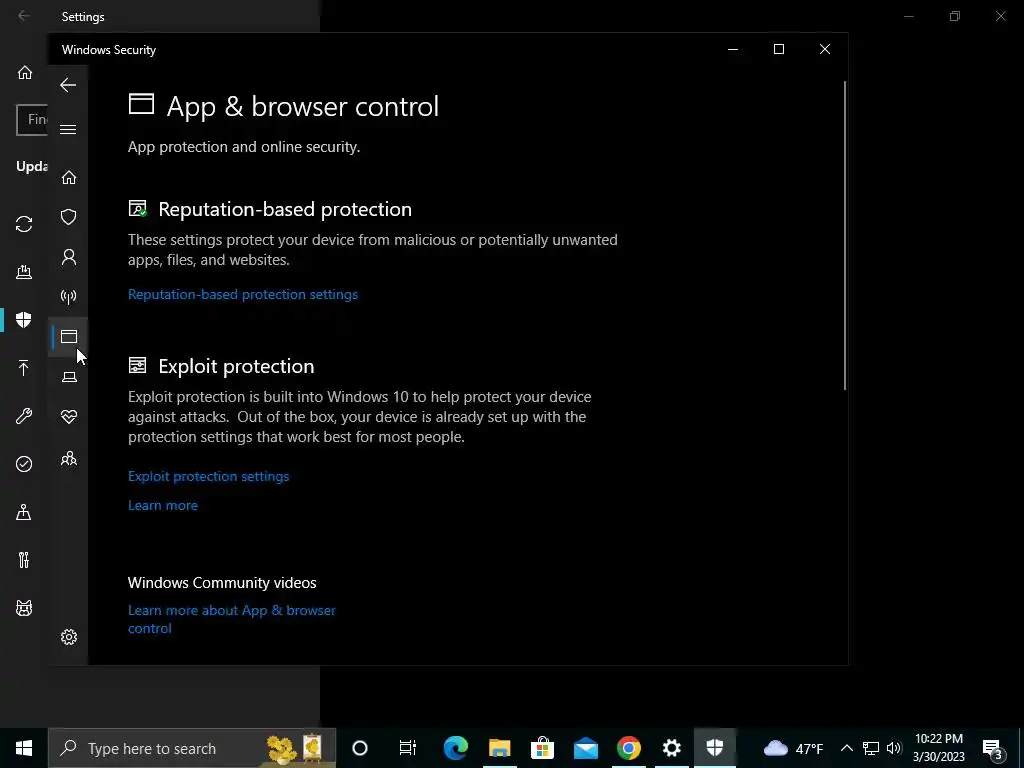The image size is (1024, 768).
Task: Open Learn more about App & browser control
Action: [232, 619]
